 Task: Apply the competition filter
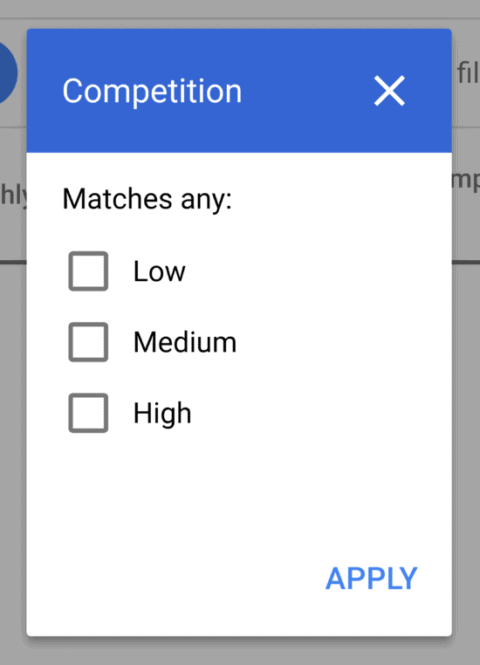tap(371, 578)
